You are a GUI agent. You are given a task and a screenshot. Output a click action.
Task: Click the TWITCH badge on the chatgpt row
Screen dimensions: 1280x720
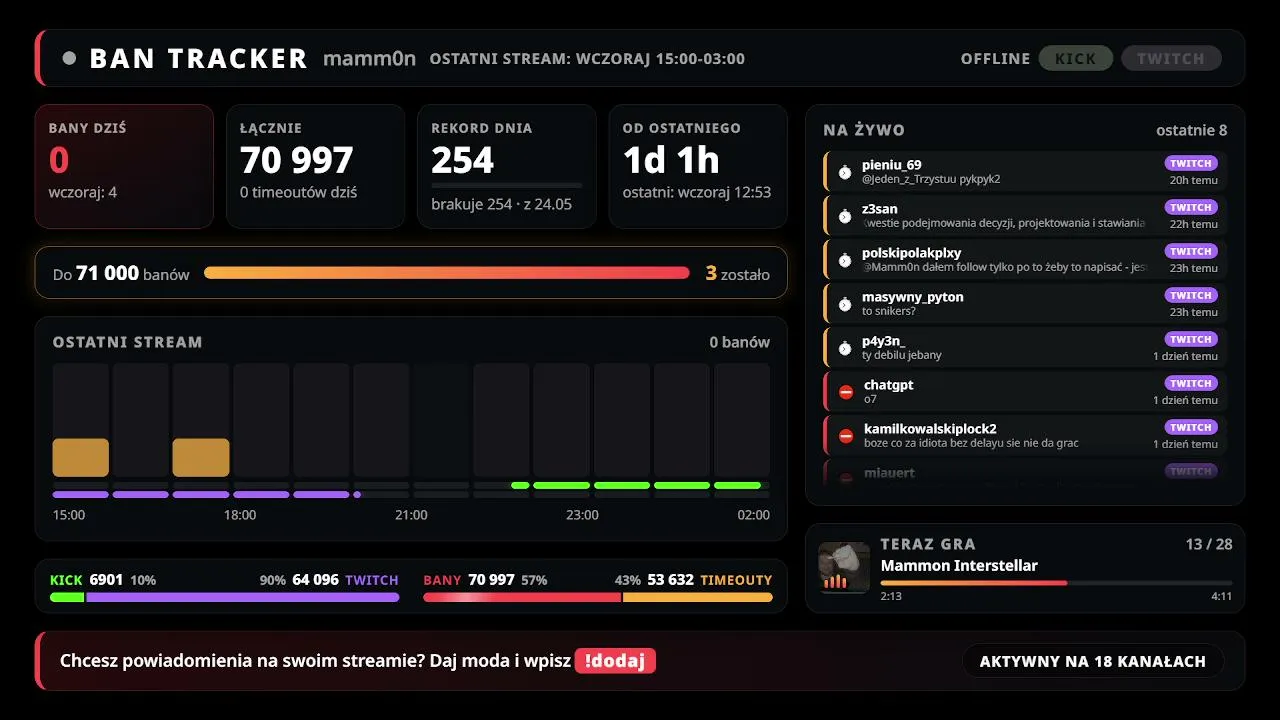1191,383
